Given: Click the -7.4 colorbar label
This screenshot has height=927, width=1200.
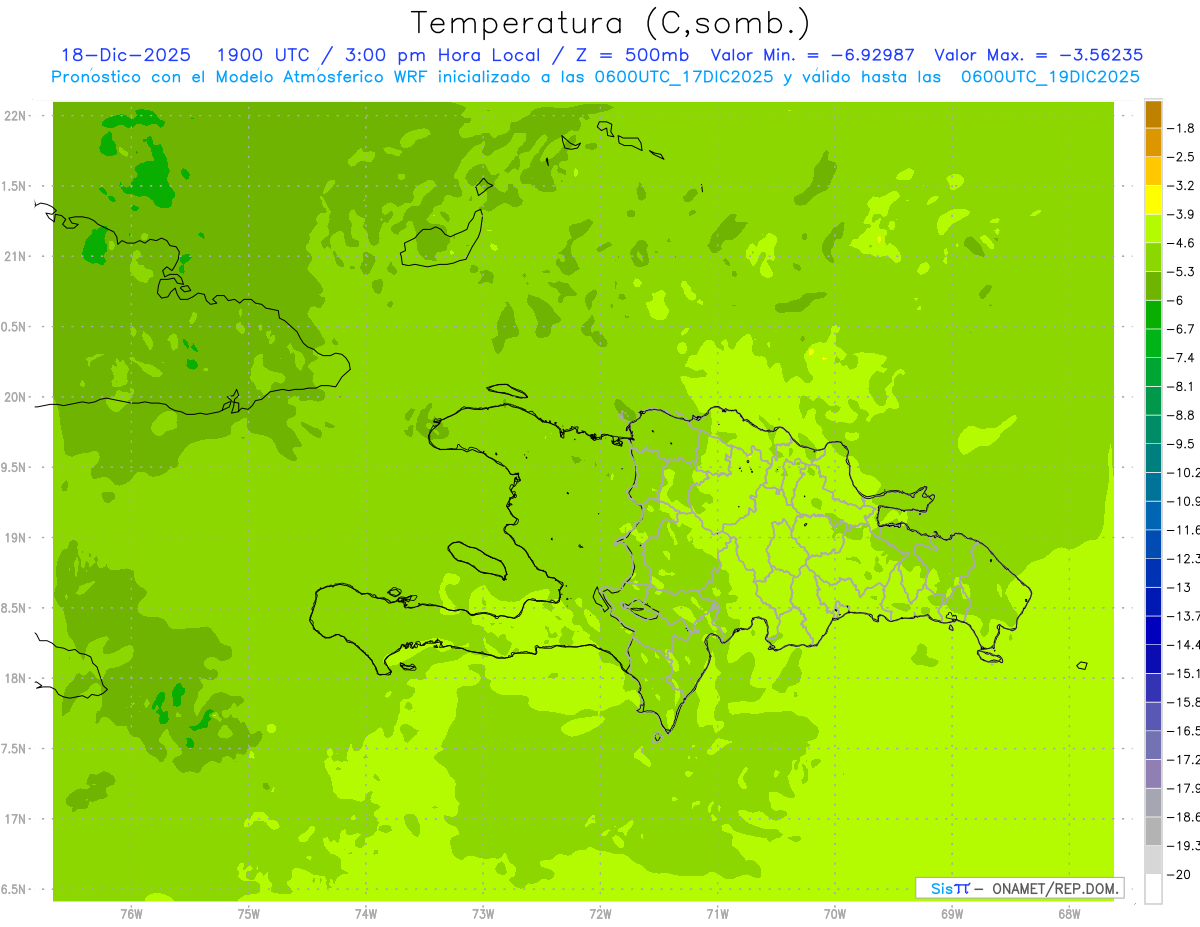Looking at the screenshot, I should tap(1182, 358).
